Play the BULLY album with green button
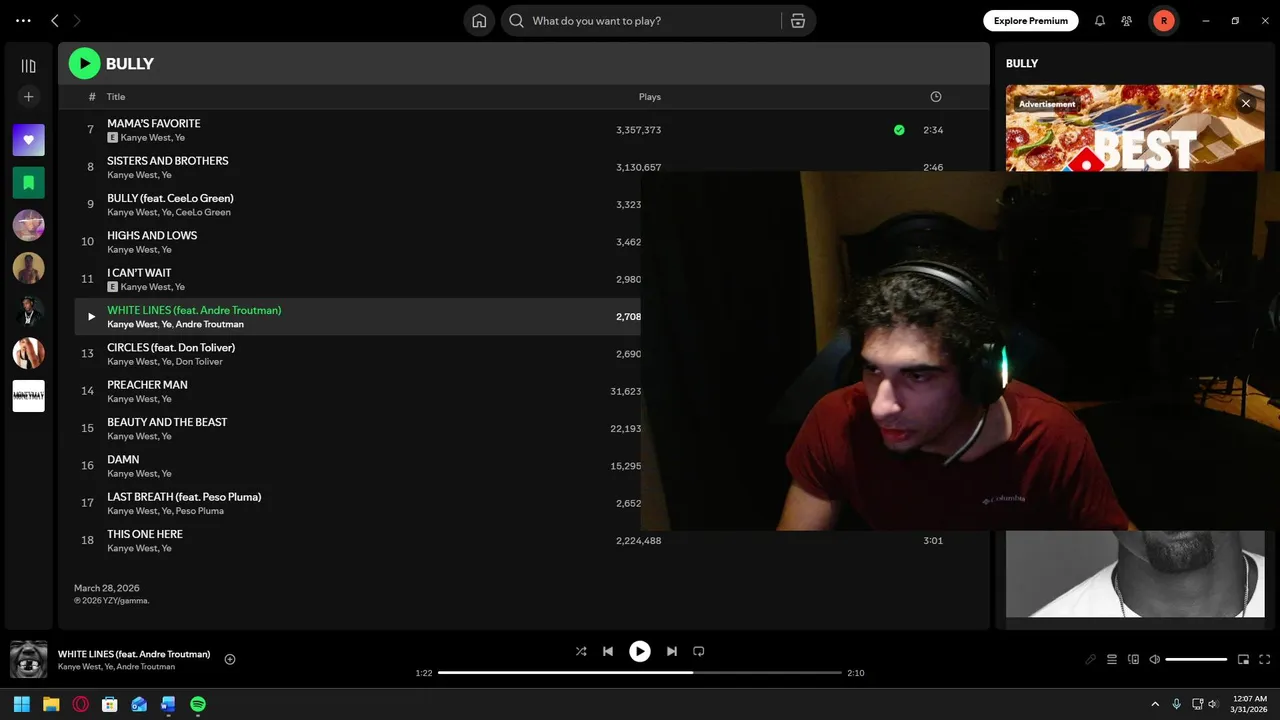The height and width of the screenshot is (720, 1280). [84, 63]
